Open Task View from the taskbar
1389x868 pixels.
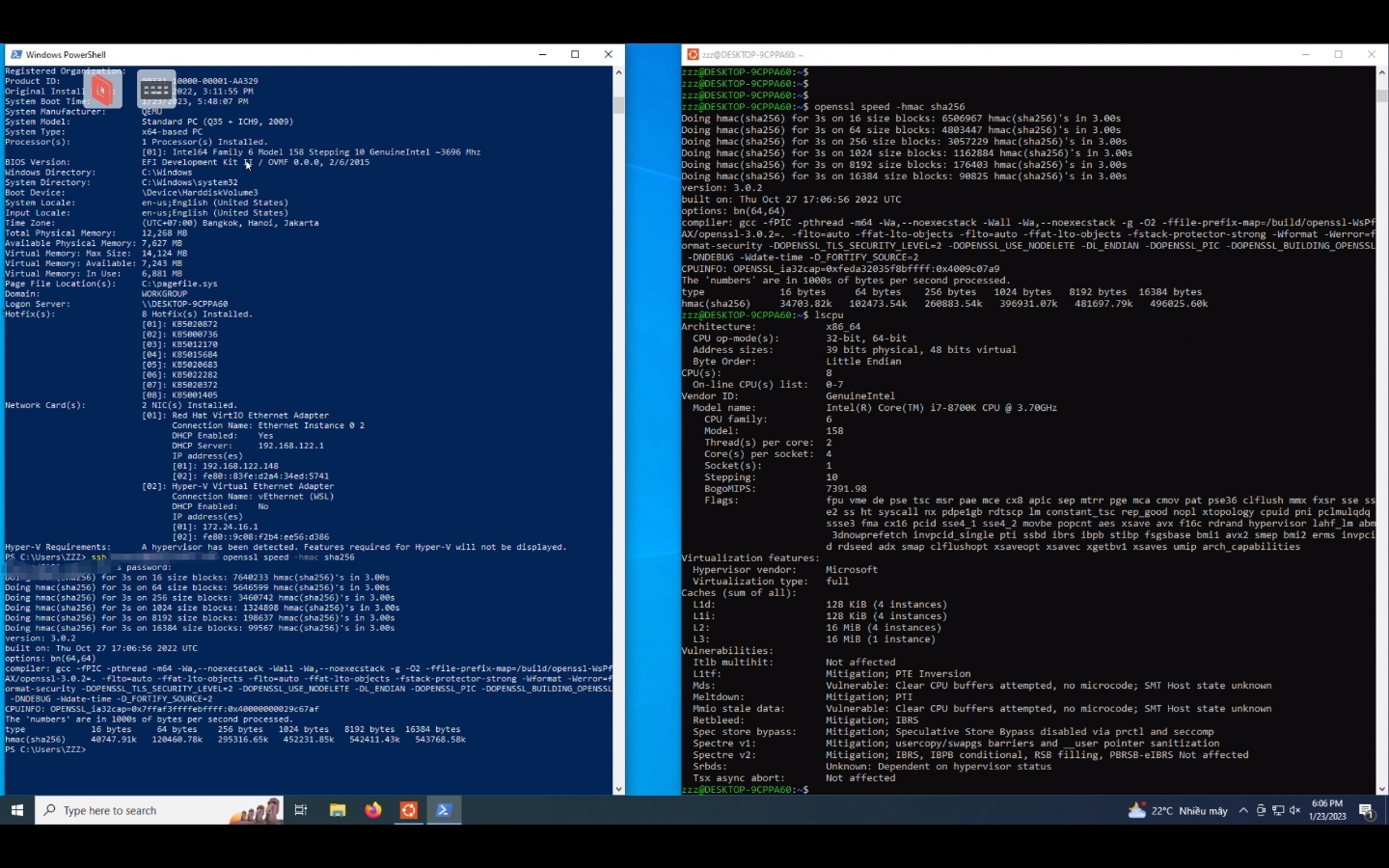click(x=301, y=810)
